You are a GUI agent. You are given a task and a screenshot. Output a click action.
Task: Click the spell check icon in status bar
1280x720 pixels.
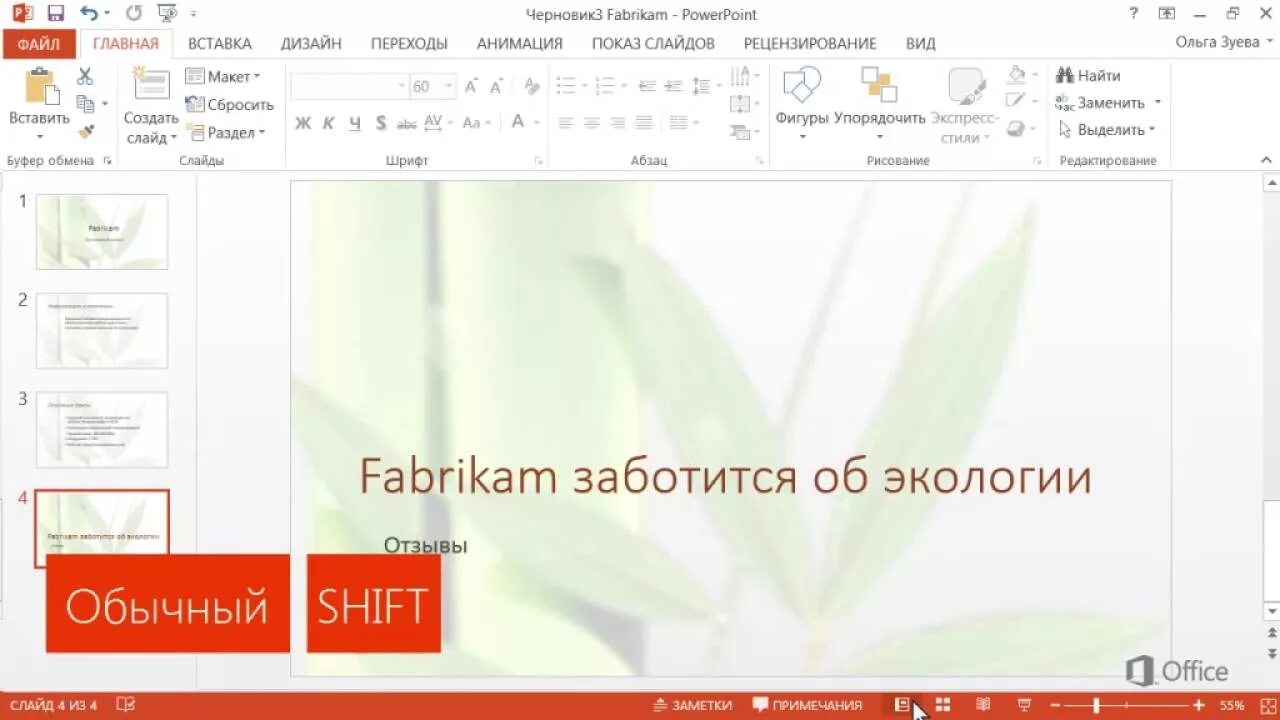coord(126,705)
